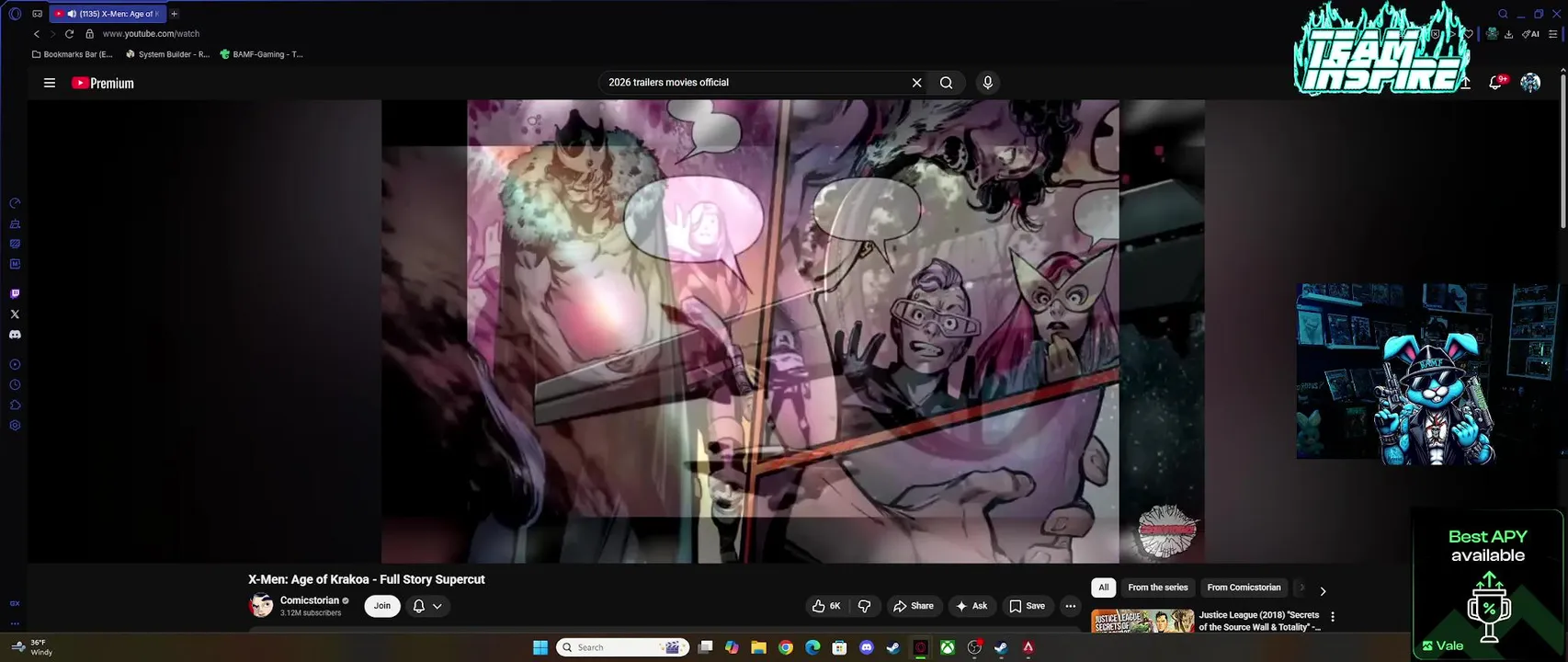Click the video title text

click(x=366, y=579)
